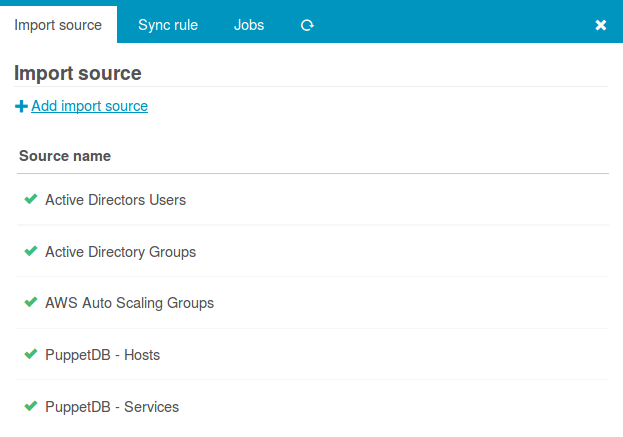Screen dimensions: 623x437
Task: Switch to the Import source tab
Action: click(x=58, y=25)
